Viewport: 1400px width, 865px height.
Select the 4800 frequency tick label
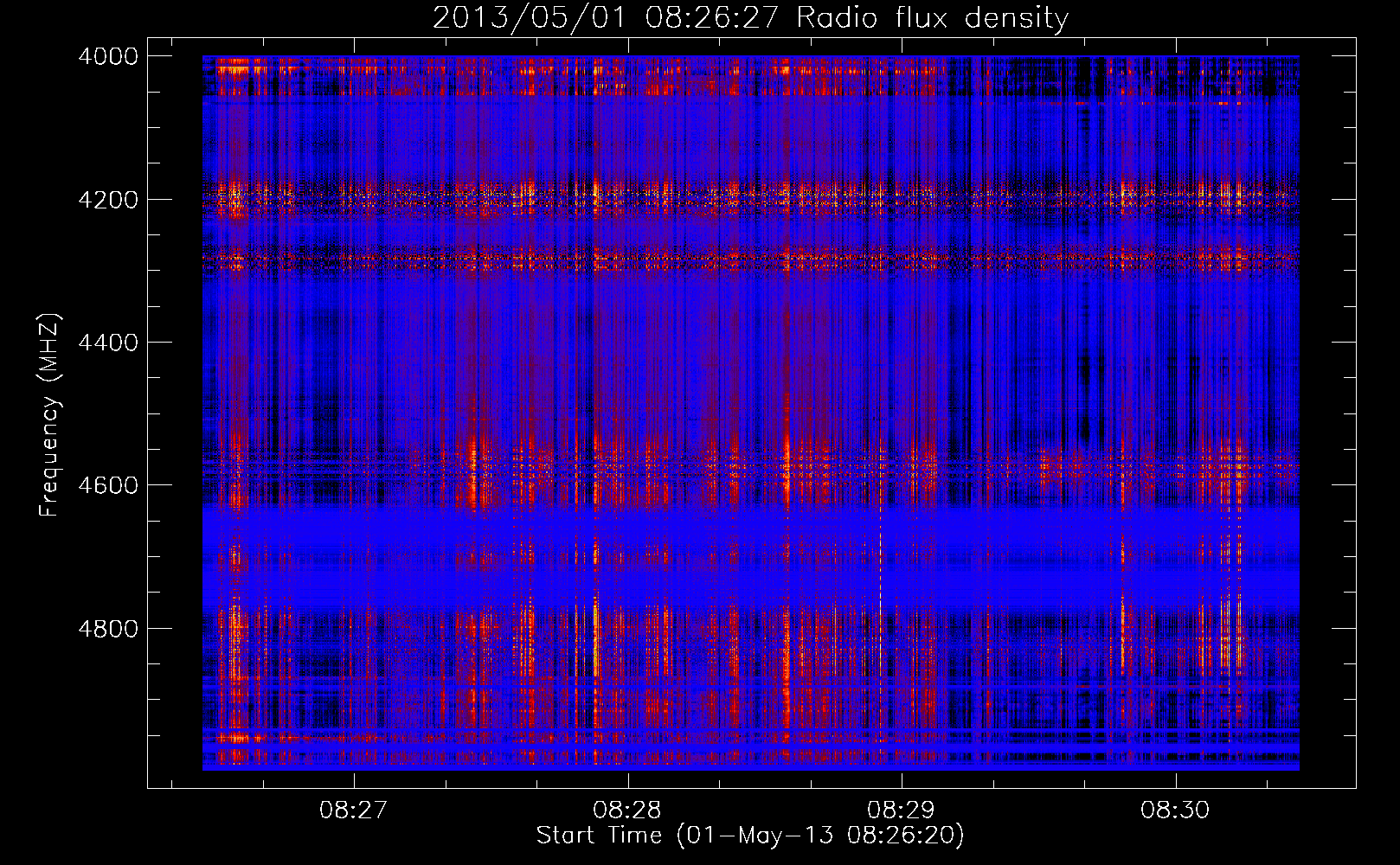tap(108, 629)
